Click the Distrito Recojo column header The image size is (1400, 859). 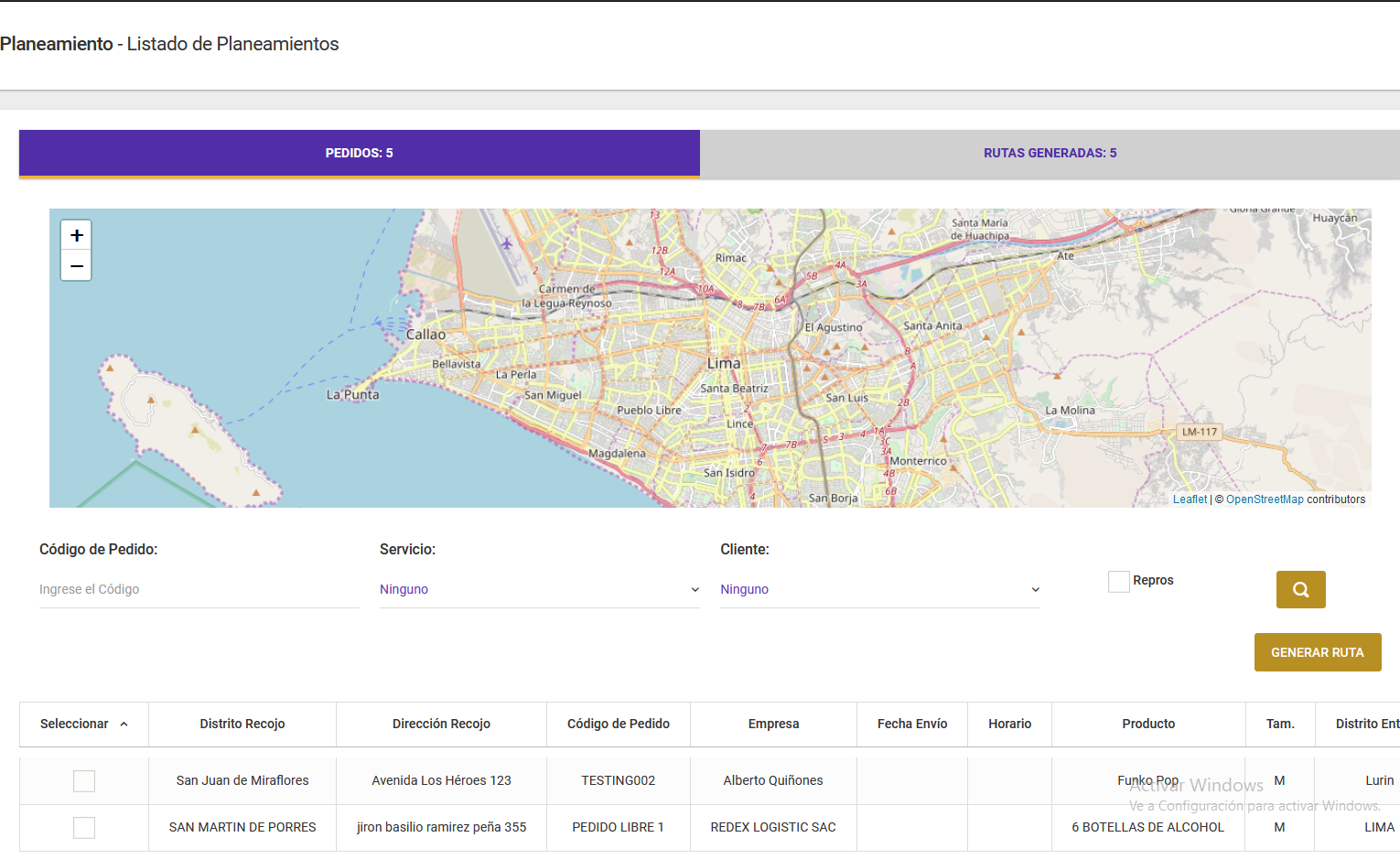pyautogui.click(x=242, y=725)
